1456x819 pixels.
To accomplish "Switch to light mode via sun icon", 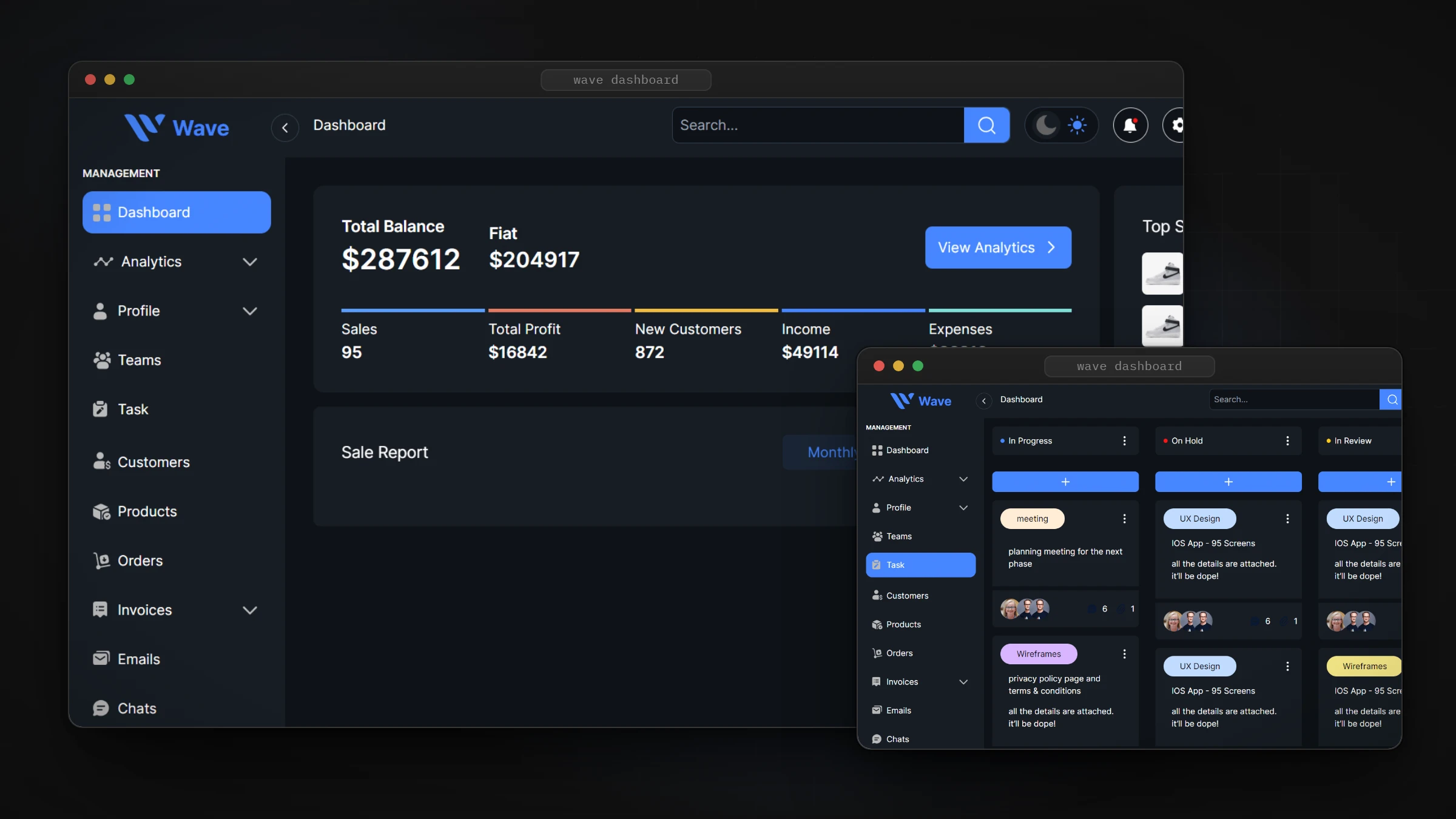I will click(x=1077, y=125).
